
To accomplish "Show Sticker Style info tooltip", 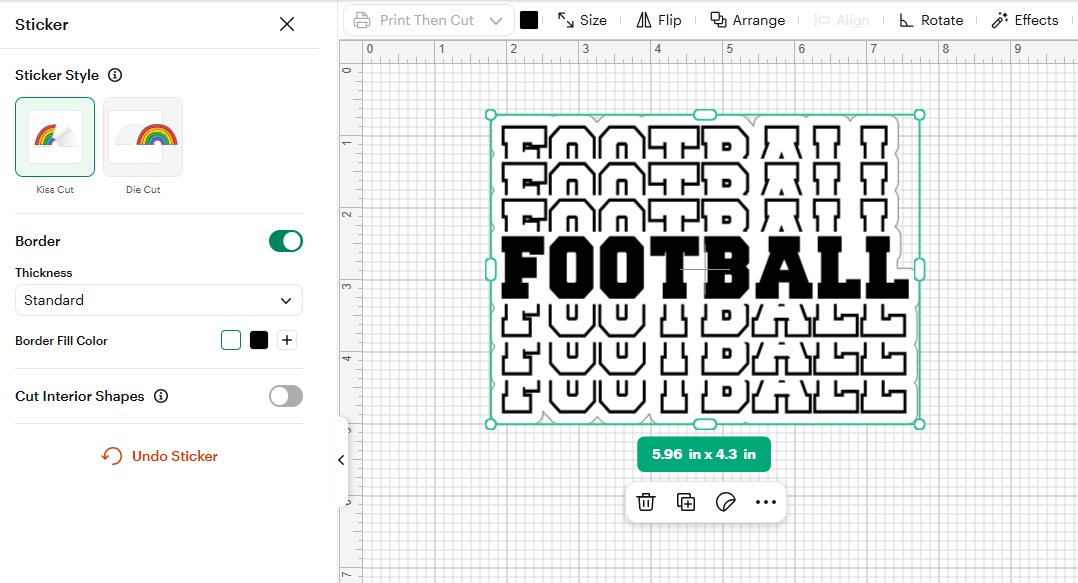I will click(x=115, y=75).
